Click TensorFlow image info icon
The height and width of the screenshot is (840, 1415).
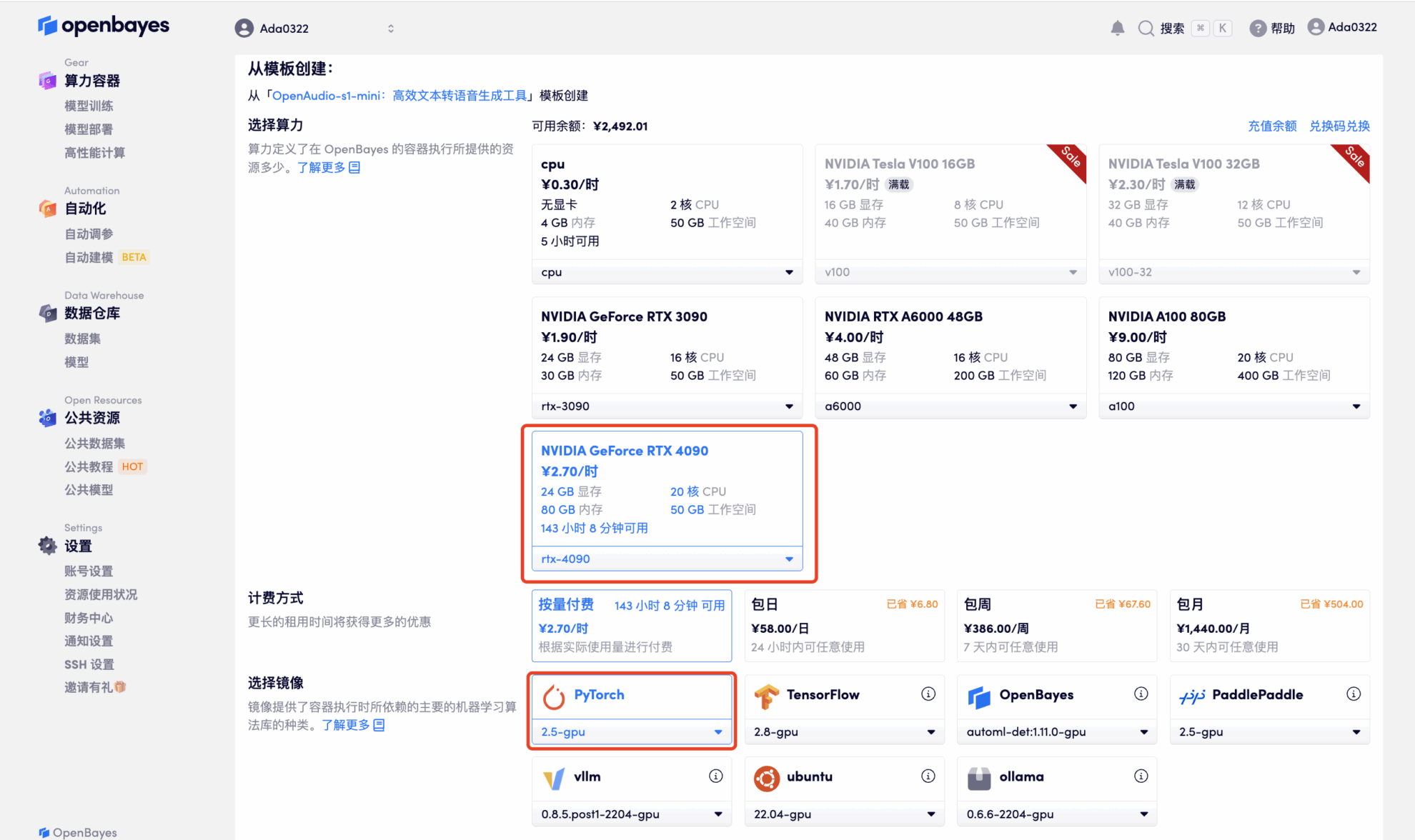coord(928,694)
